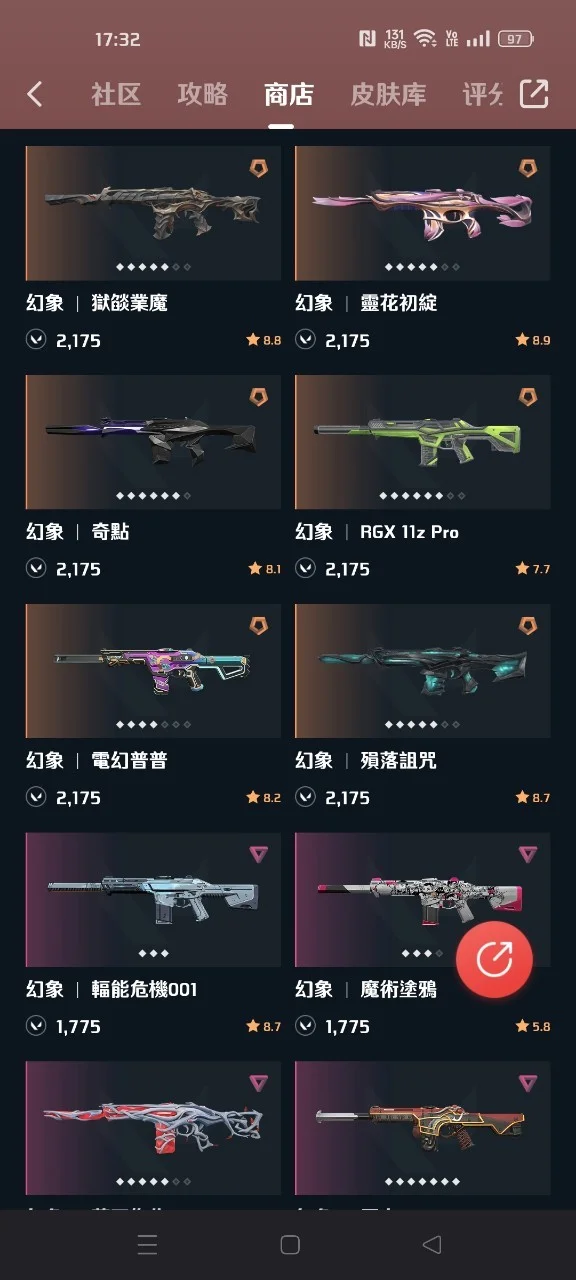Switch to the 社区 tab
The width and height of the screenshot is (576, 1280).
coord(116,95)
